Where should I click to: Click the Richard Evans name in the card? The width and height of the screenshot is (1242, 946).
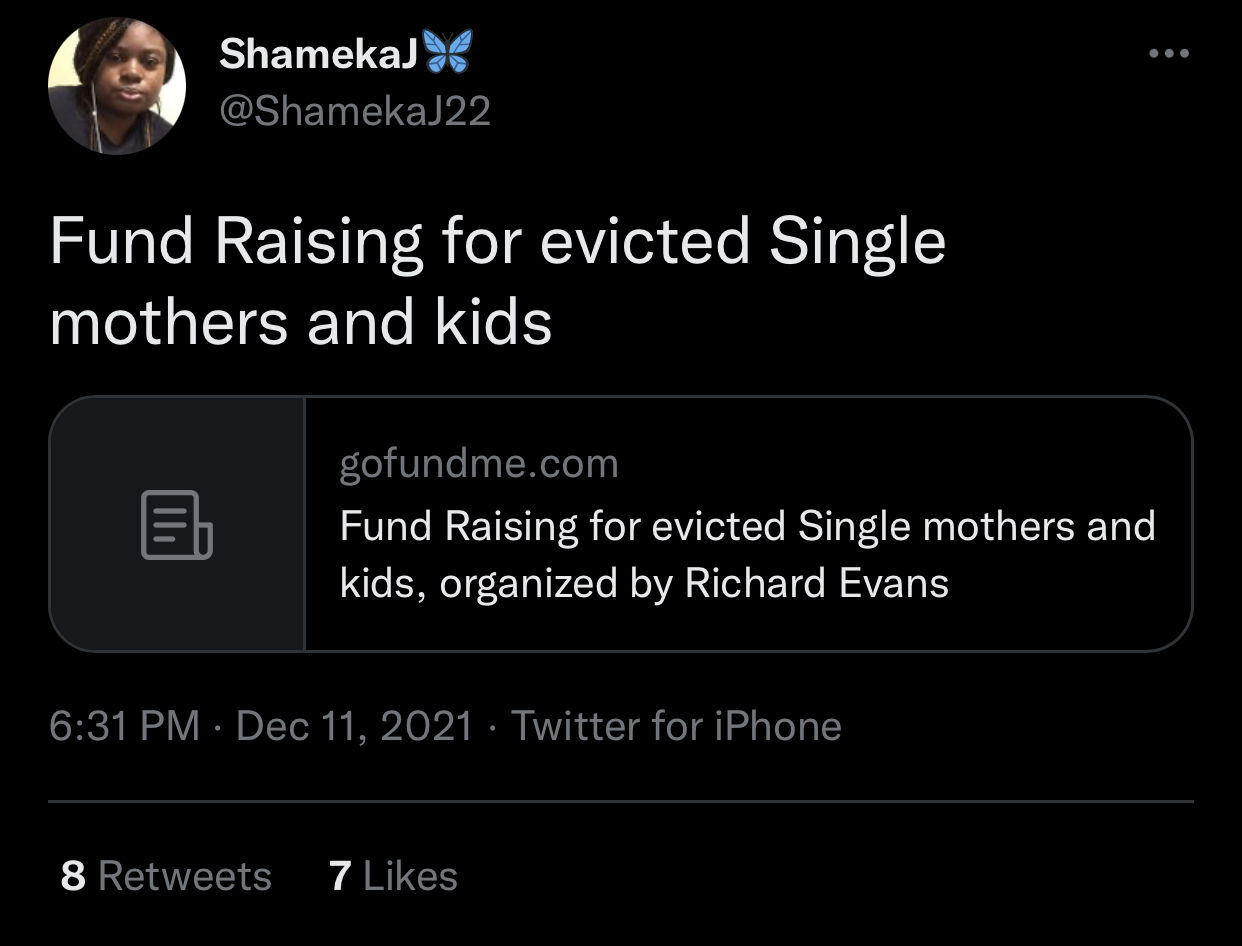click(x=816, y=583)
